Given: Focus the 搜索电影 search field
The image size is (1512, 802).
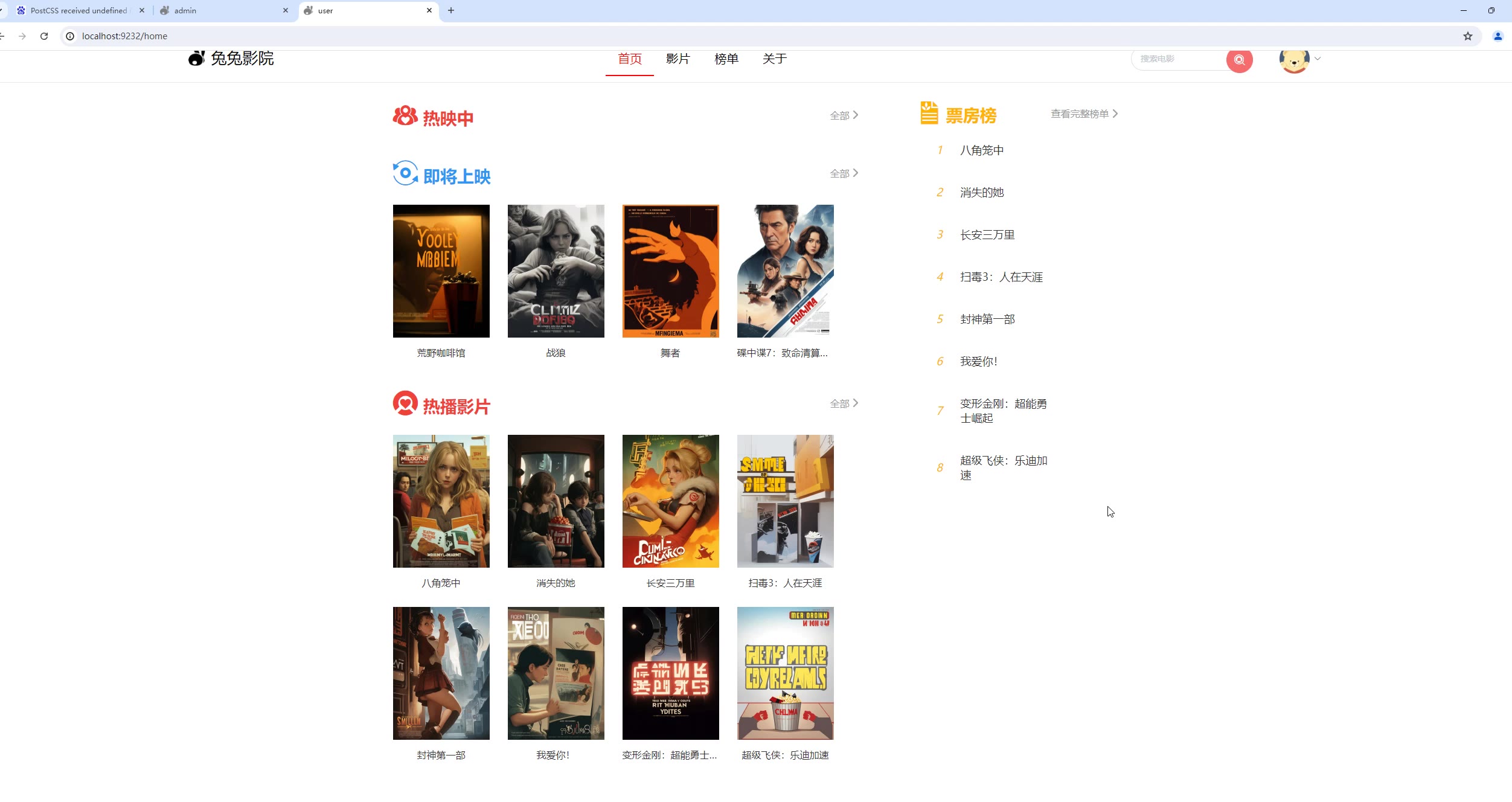Looking at the screenshot, I should 1179,59.
